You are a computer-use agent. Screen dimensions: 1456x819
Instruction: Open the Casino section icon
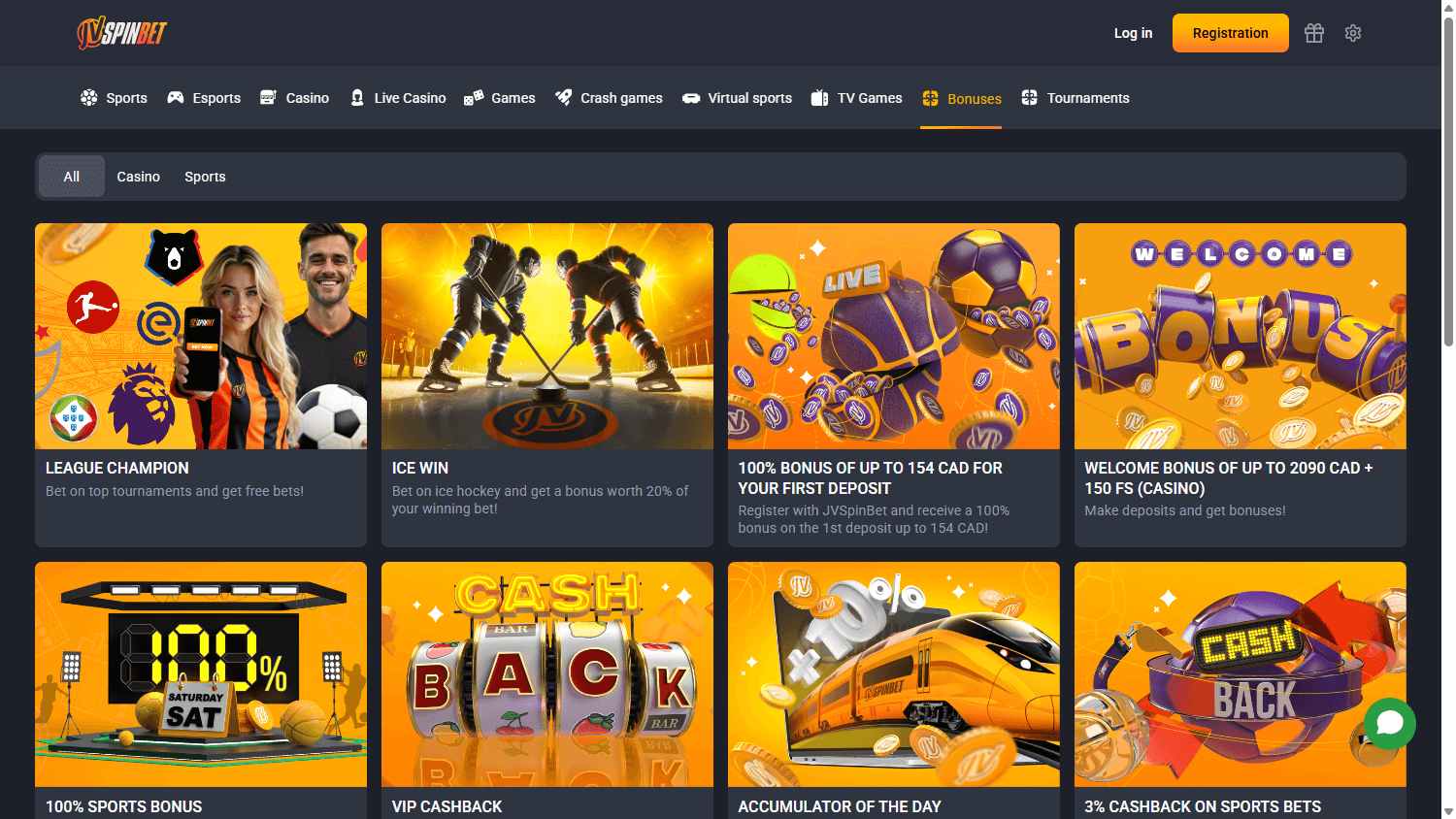266,97
